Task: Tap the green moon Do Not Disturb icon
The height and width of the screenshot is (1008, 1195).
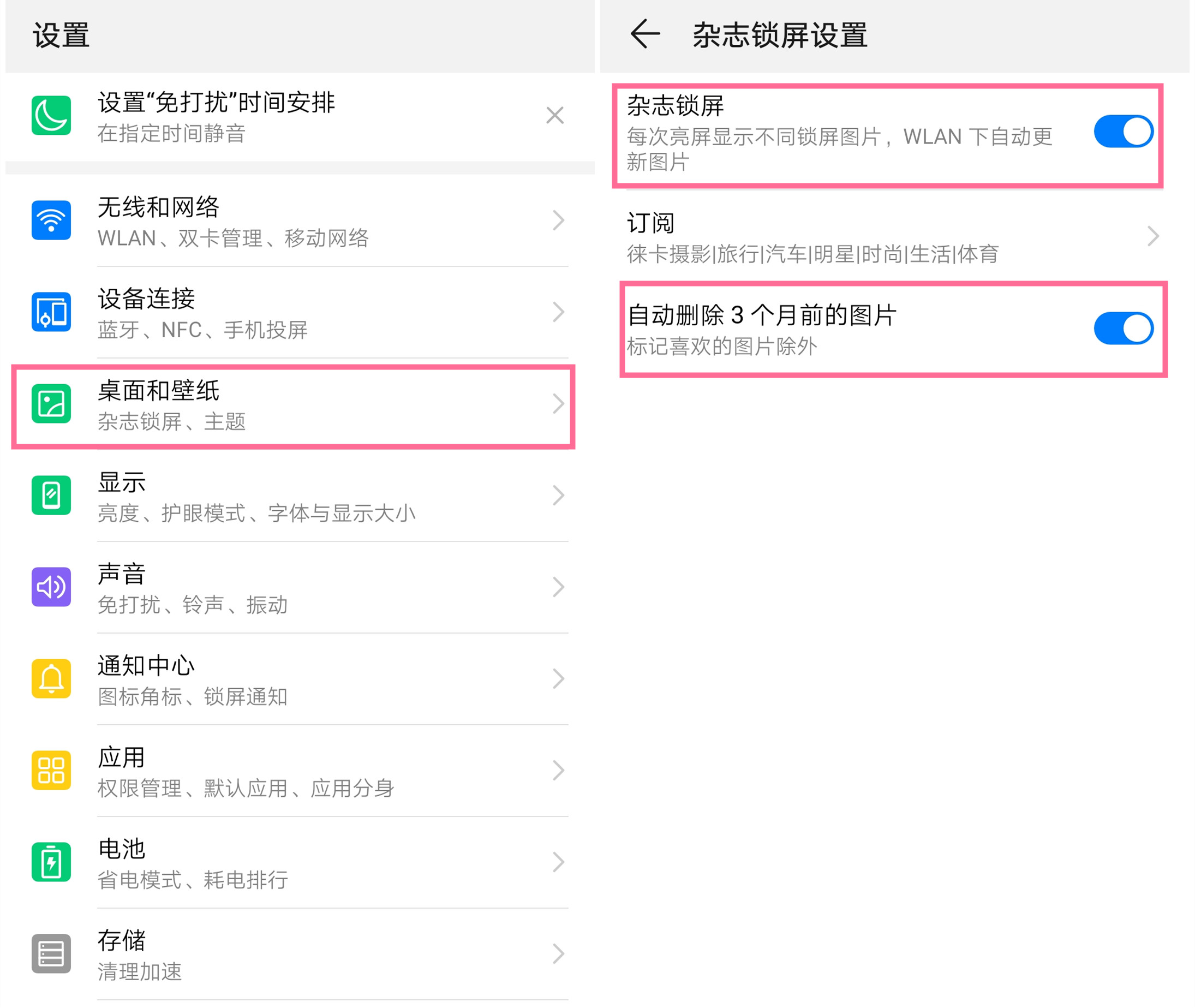Action: point(51,116)
